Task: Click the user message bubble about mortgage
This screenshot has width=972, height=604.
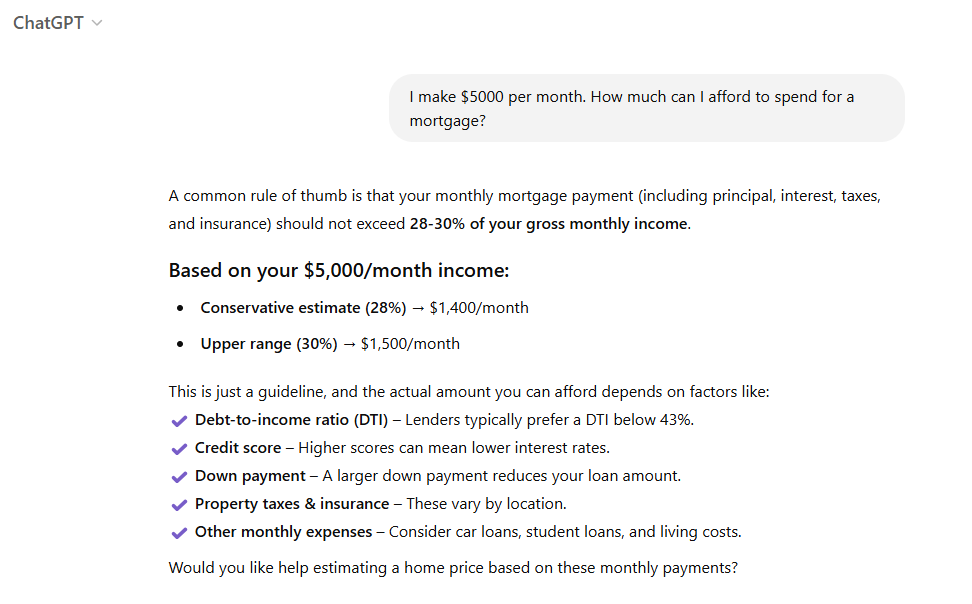Action: (647, 108)
